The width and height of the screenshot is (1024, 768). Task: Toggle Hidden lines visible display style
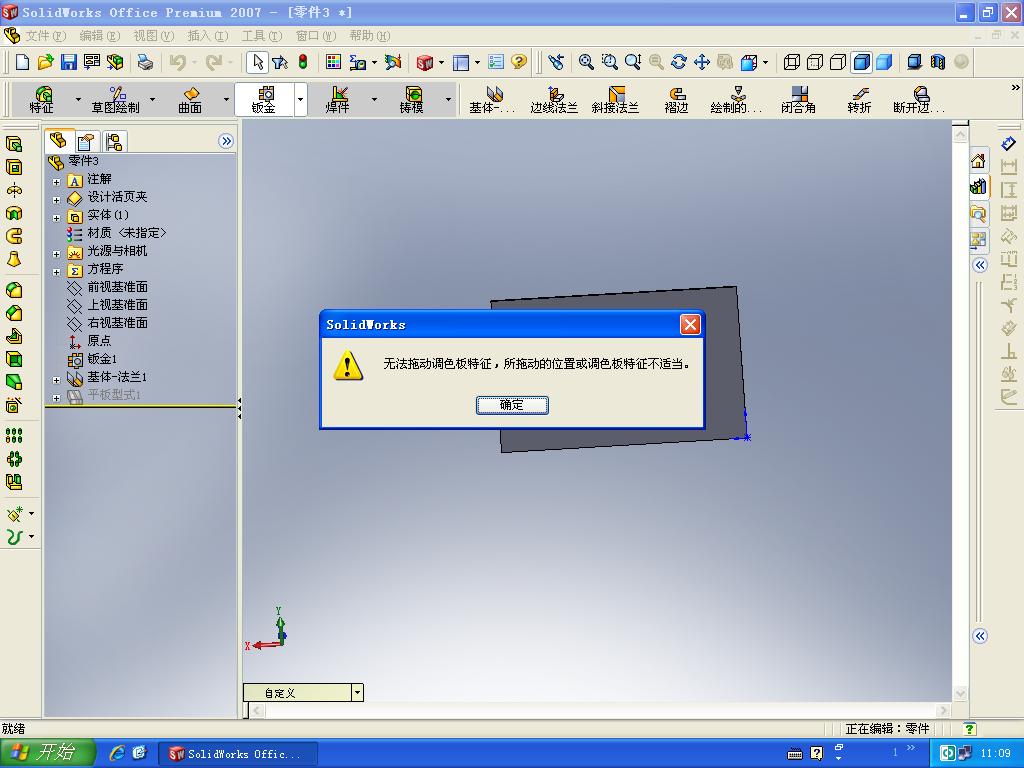(x=815, y=62)
